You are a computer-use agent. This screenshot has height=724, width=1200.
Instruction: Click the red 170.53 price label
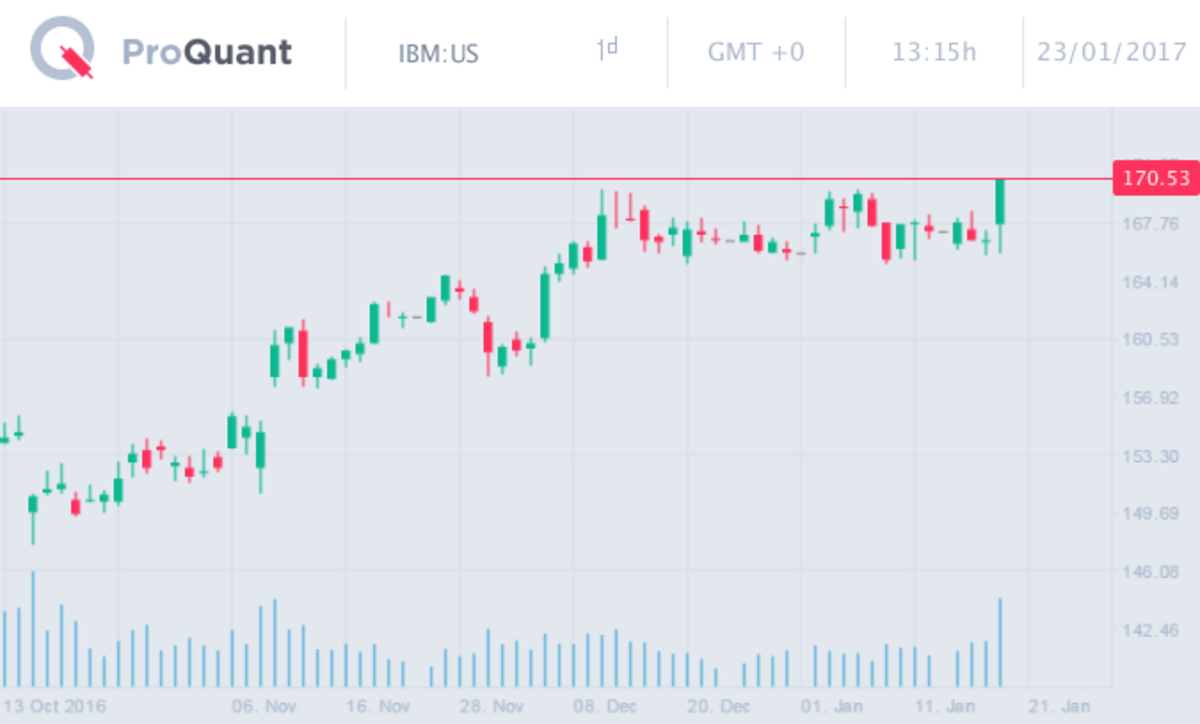click(1156, 179)
